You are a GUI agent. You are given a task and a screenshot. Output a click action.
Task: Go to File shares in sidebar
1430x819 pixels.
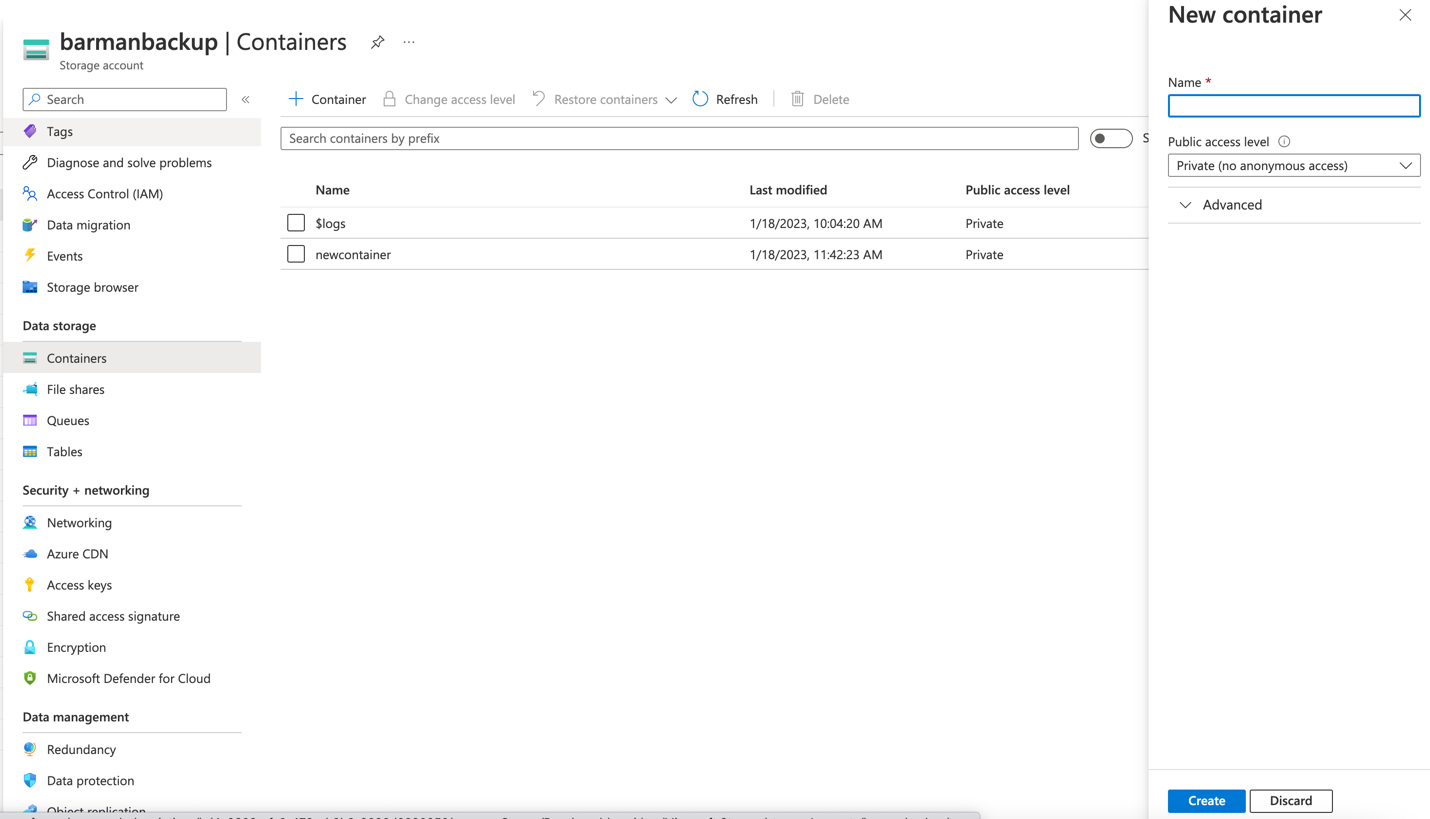click(x=75, y=389)
